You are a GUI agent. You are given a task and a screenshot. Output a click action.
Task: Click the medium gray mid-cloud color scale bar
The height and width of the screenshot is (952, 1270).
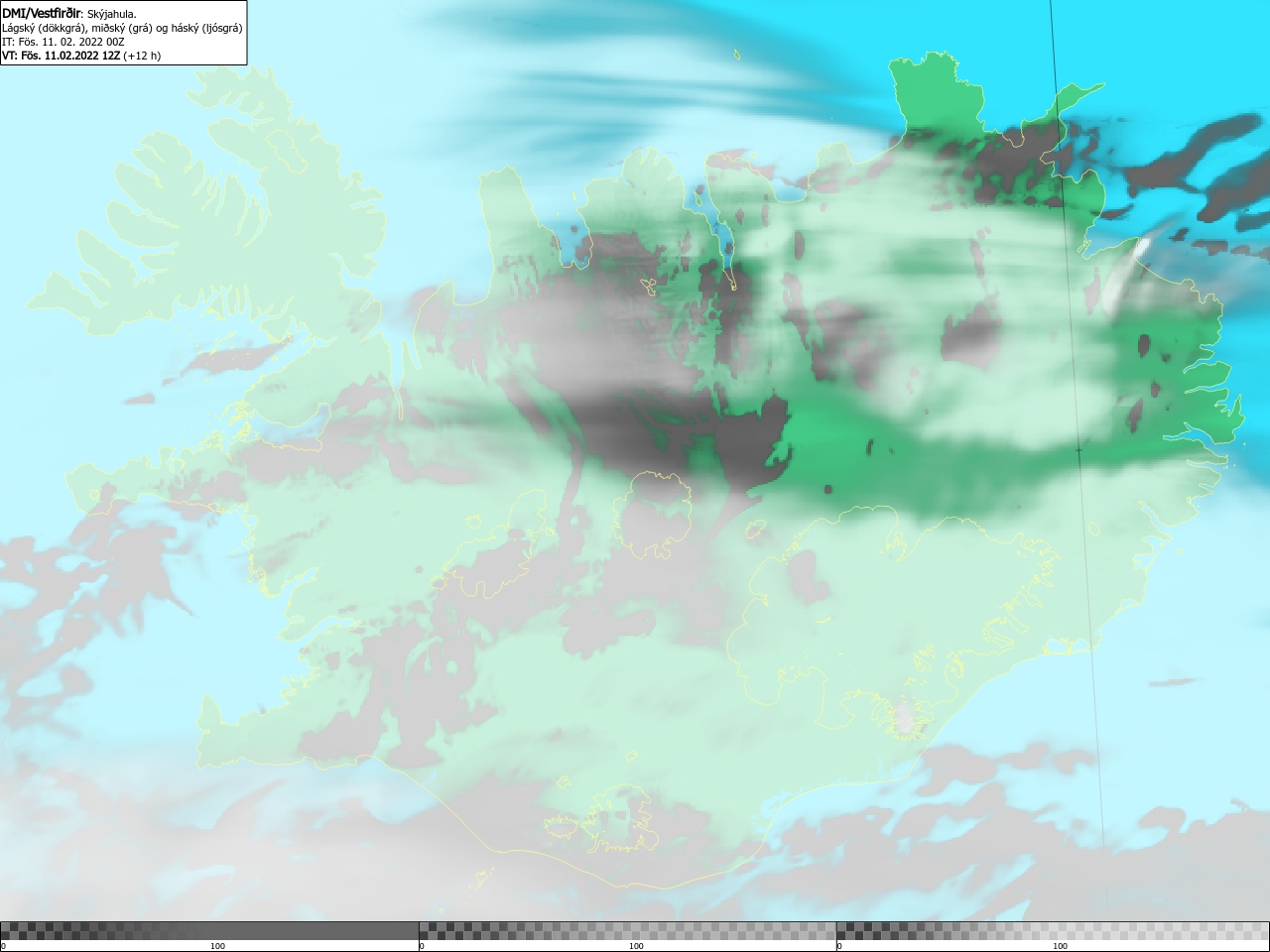(x=627, y=931)
